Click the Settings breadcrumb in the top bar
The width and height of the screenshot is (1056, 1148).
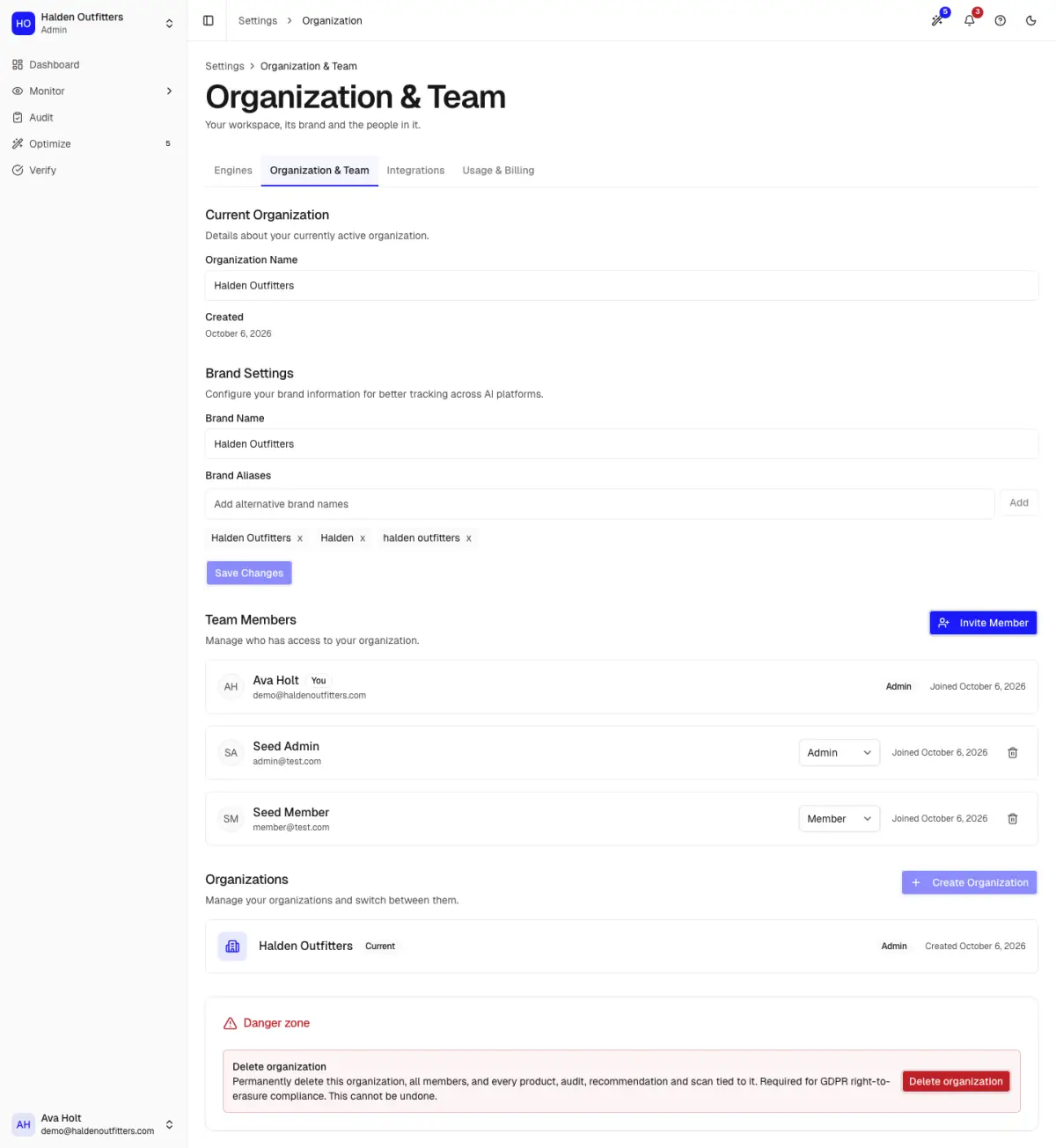[258, 20]
